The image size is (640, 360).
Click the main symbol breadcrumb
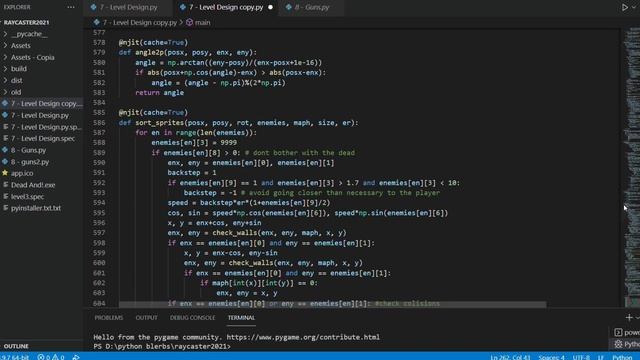coord(202,22)
